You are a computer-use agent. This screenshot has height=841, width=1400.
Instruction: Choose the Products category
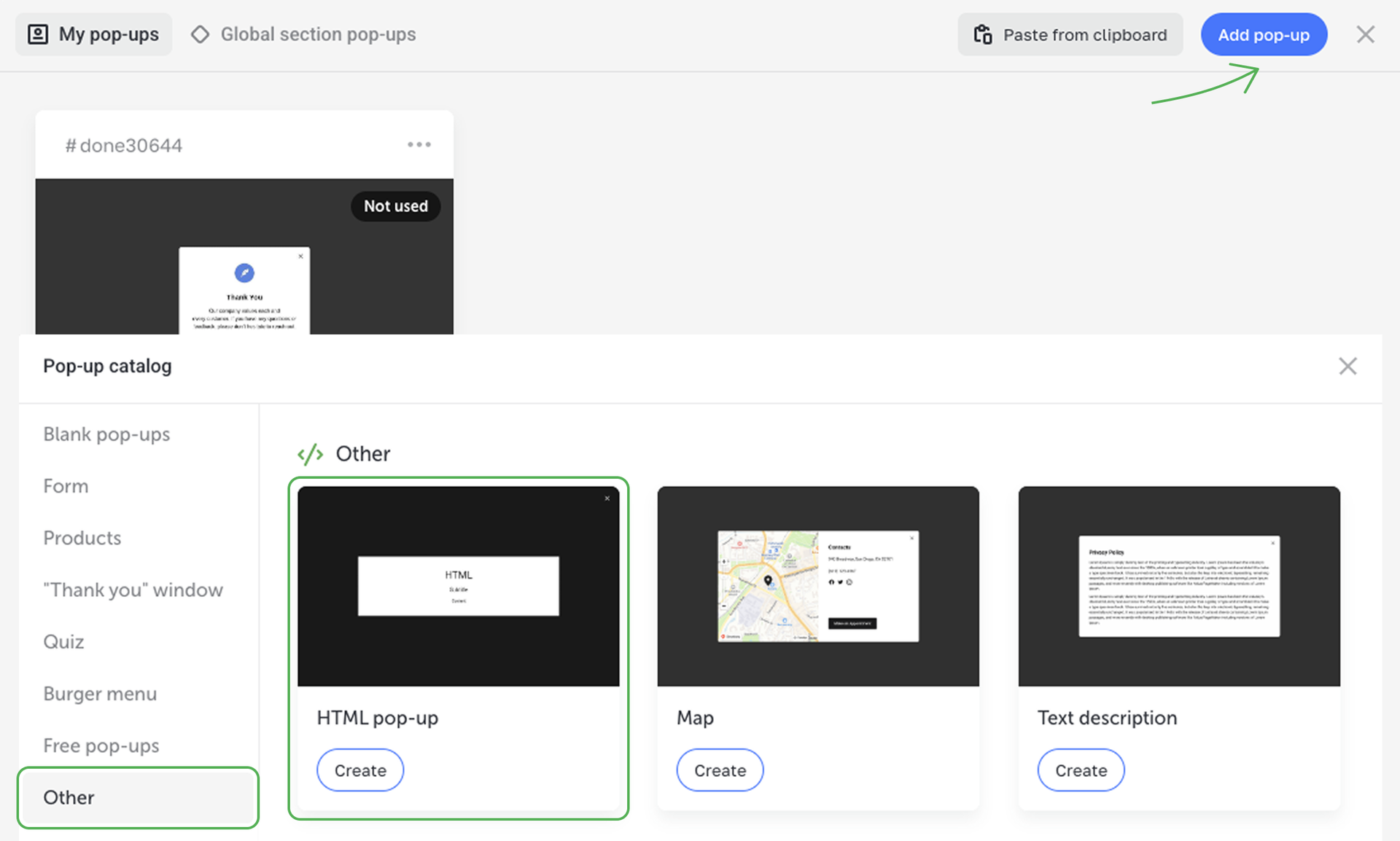(x=82, y=538)
